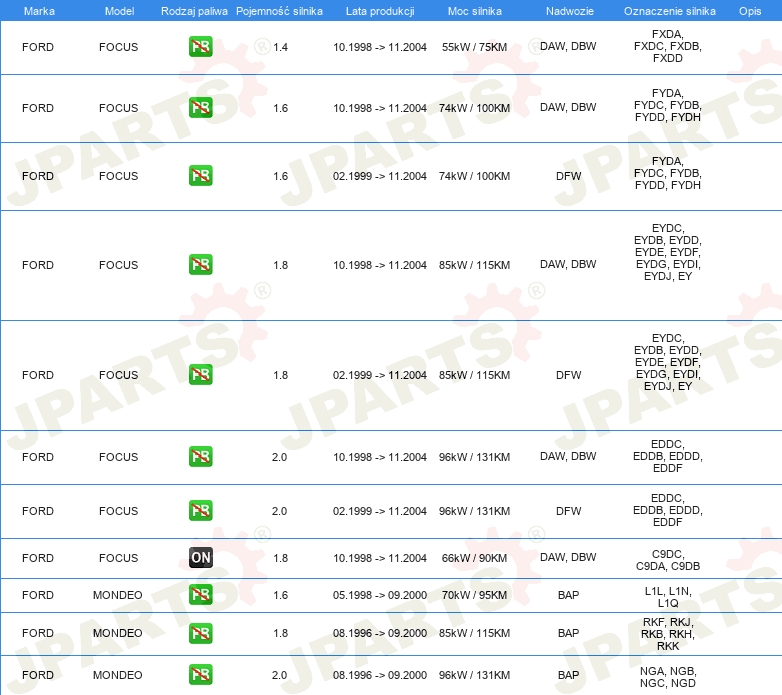Viewport: 782px width, 695px height.
Task: Click the Marka column header
Action: coord(39,11)
